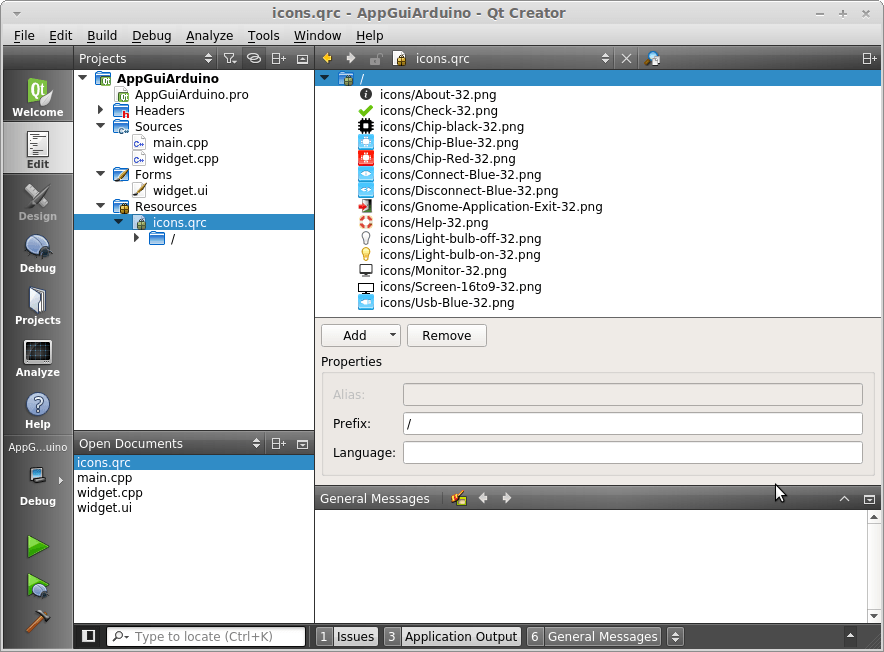Viewport: 884px width, 652px height.
Task: Open Projects mode
Action: (x=38, y=305)
